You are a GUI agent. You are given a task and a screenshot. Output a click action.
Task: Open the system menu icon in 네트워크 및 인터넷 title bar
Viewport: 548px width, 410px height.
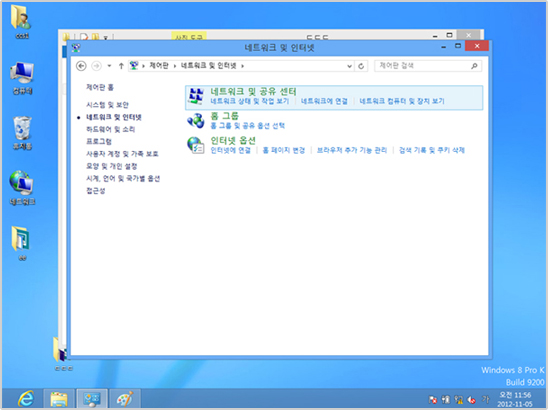point(76,48)
